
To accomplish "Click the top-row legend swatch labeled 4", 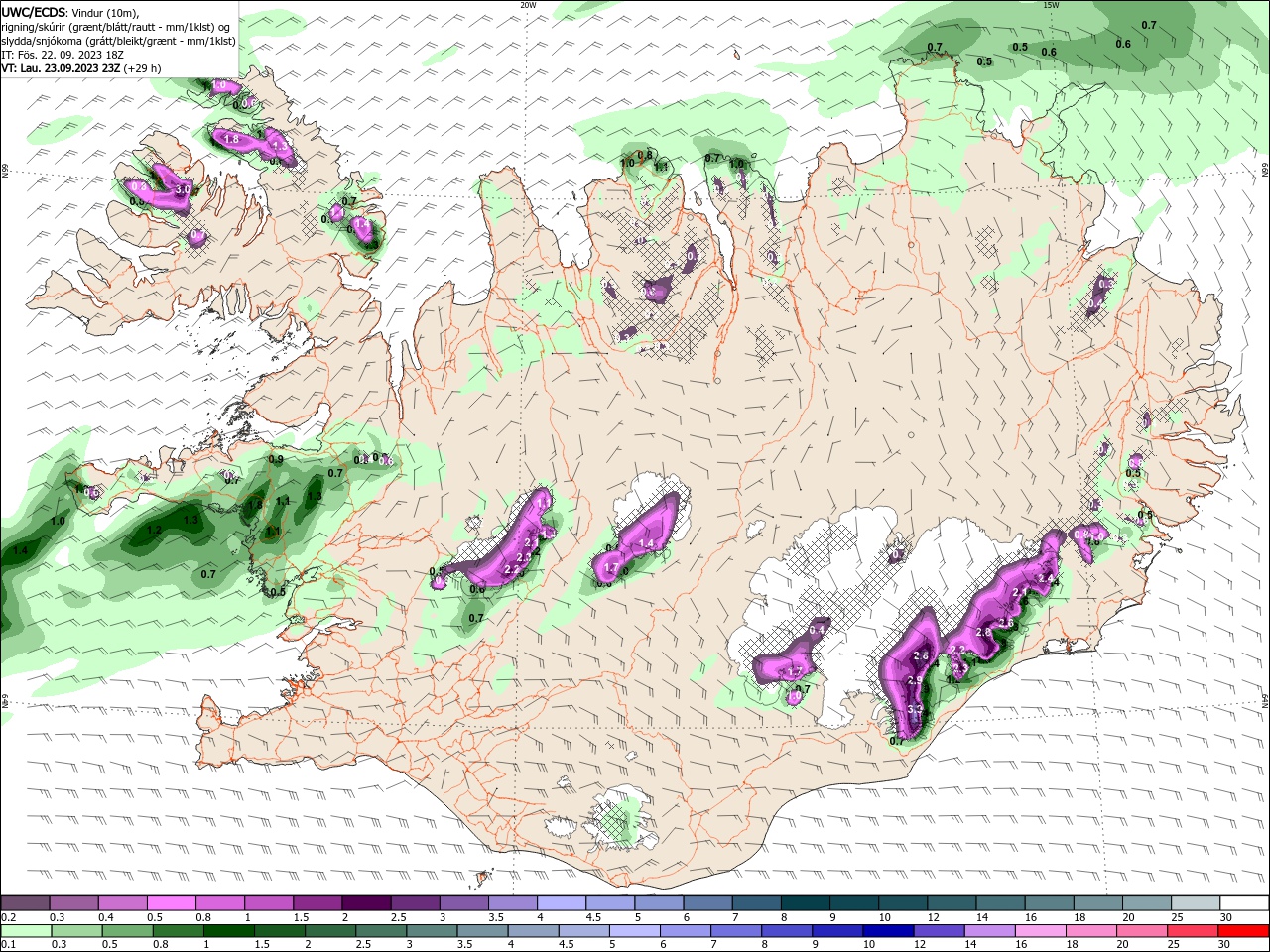I will [x=561, y=903].
